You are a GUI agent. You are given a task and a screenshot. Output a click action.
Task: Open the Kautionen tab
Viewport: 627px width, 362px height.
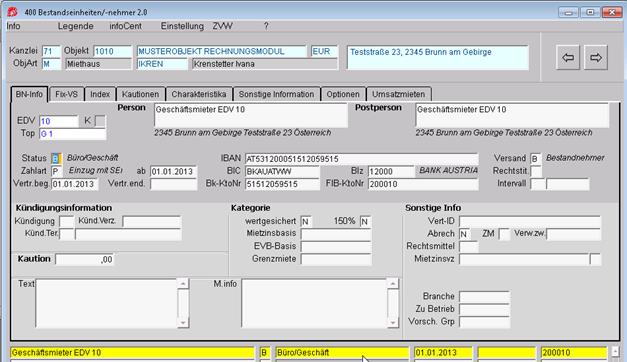140,94
